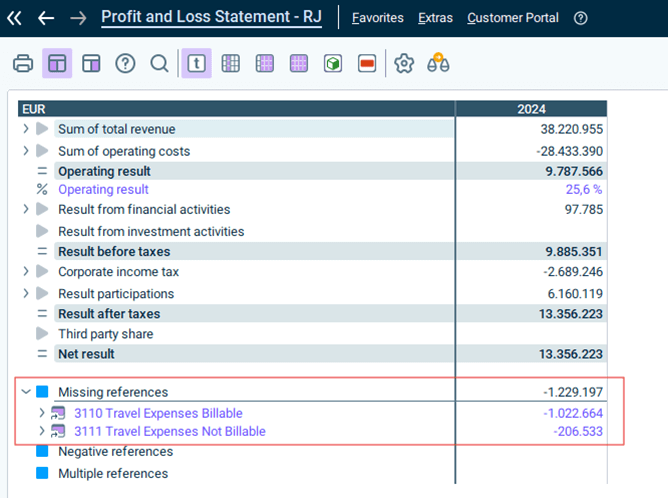
Task: Expand the Sum of total revenue row
Action: click(x=26, y=129)
